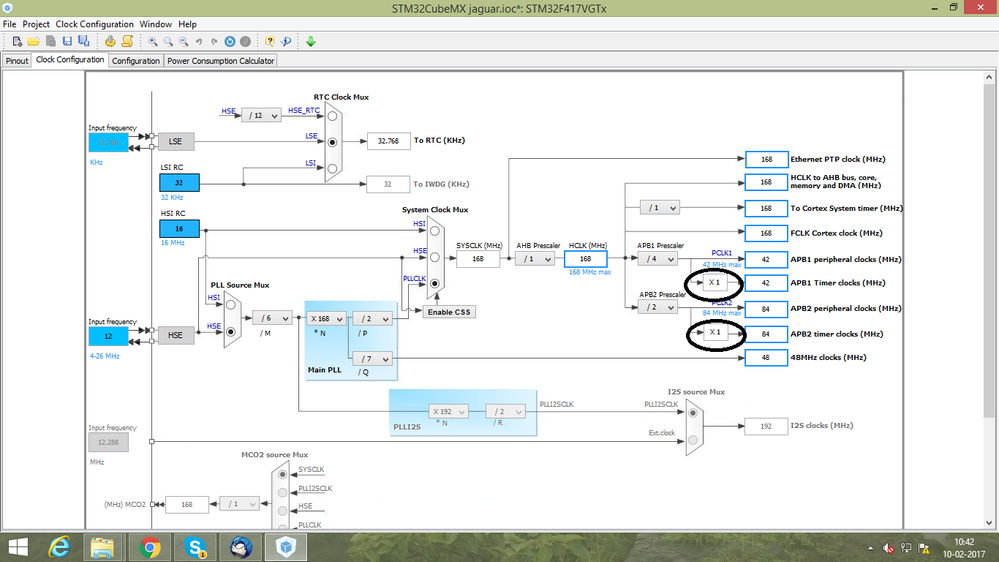Select HSI in System Clock Mux
The image size is (999, 562).
tap(435, 231)
